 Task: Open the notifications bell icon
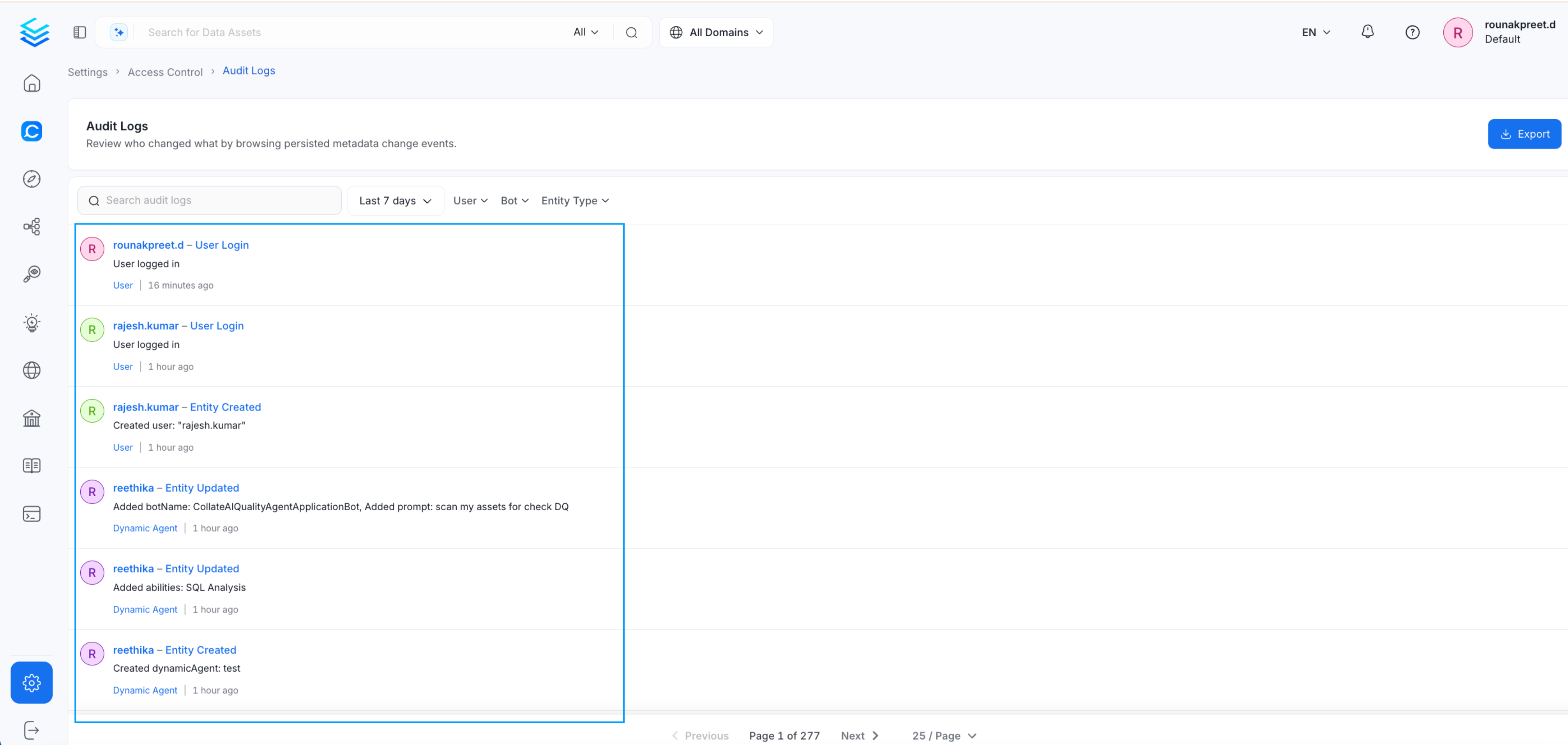tap(1367, 32)
